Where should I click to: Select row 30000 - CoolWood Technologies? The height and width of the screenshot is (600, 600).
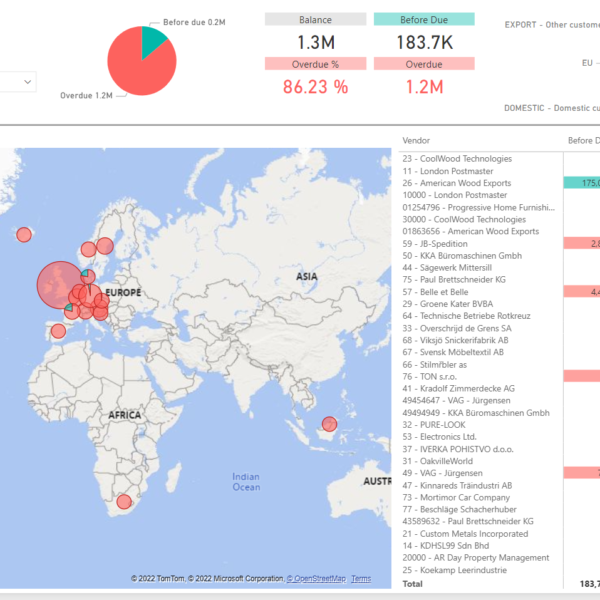coord(464,219)
